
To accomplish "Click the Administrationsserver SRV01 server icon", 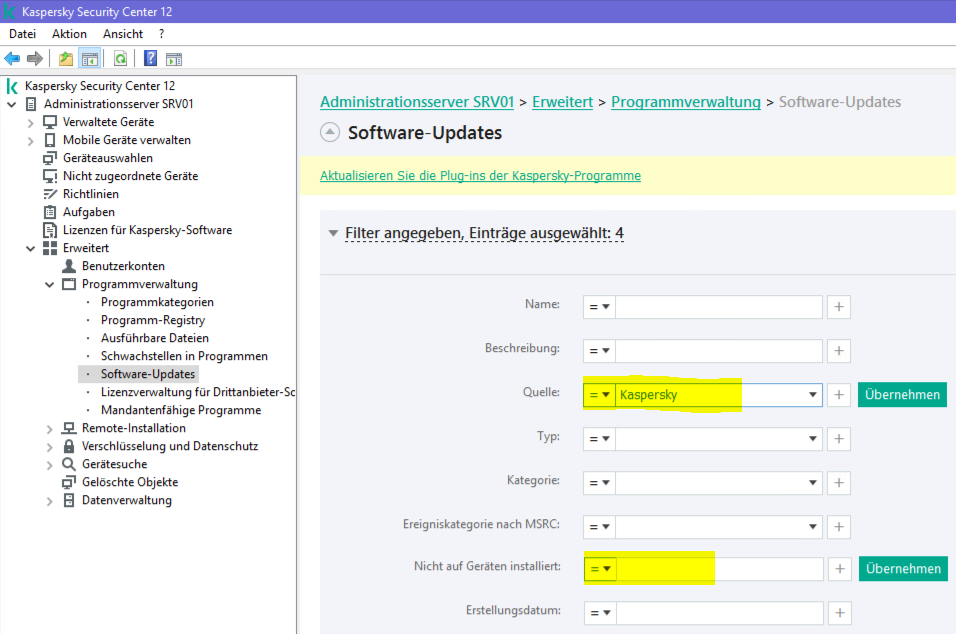I will point(31,104).
